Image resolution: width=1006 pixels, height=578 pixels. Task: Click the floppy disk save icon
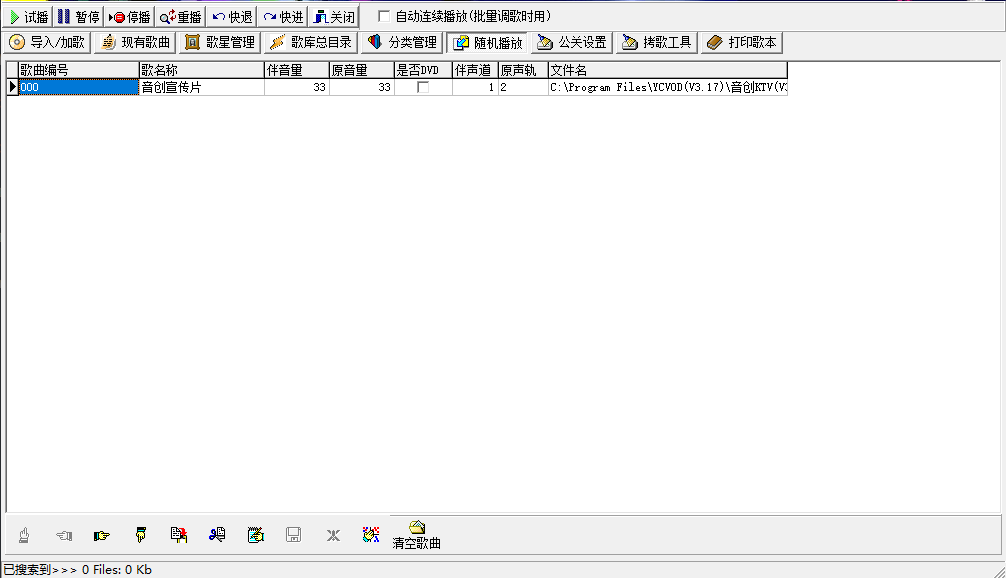[294, 535]
